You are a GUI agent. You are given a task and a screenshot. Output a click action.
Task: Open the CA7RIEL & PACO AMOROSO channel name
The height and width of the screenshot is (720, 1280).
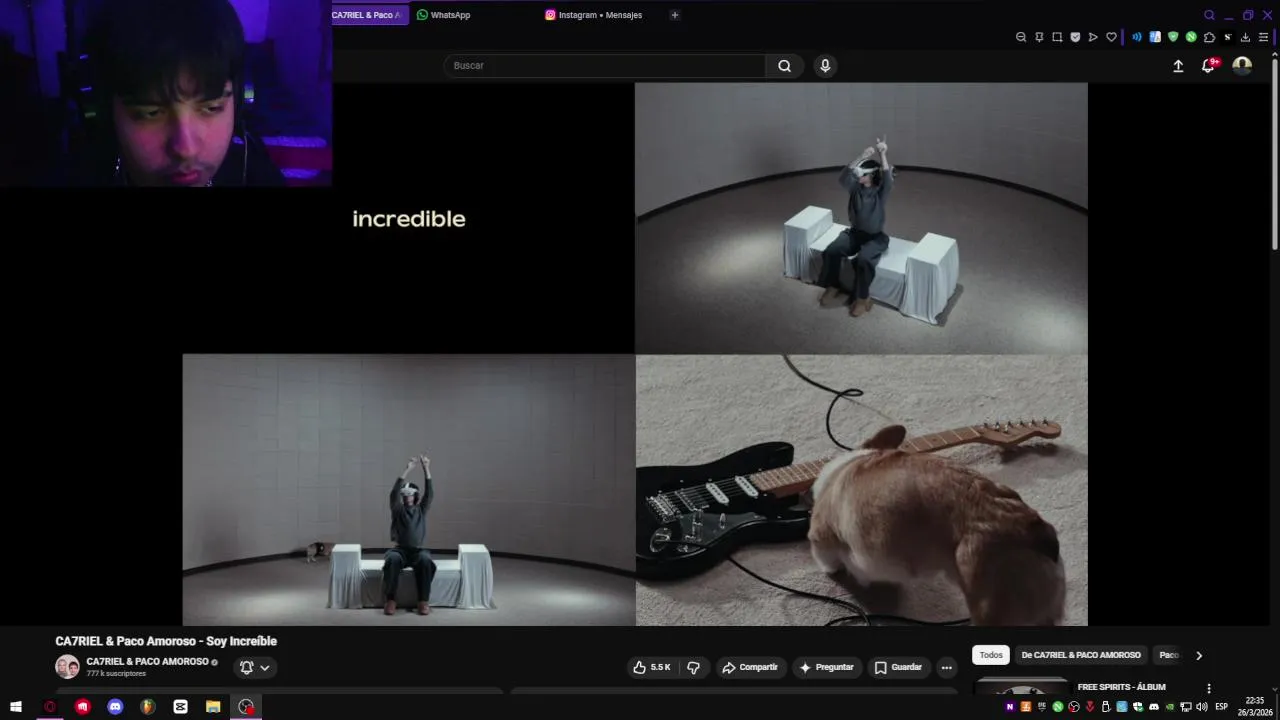point(147,661)
